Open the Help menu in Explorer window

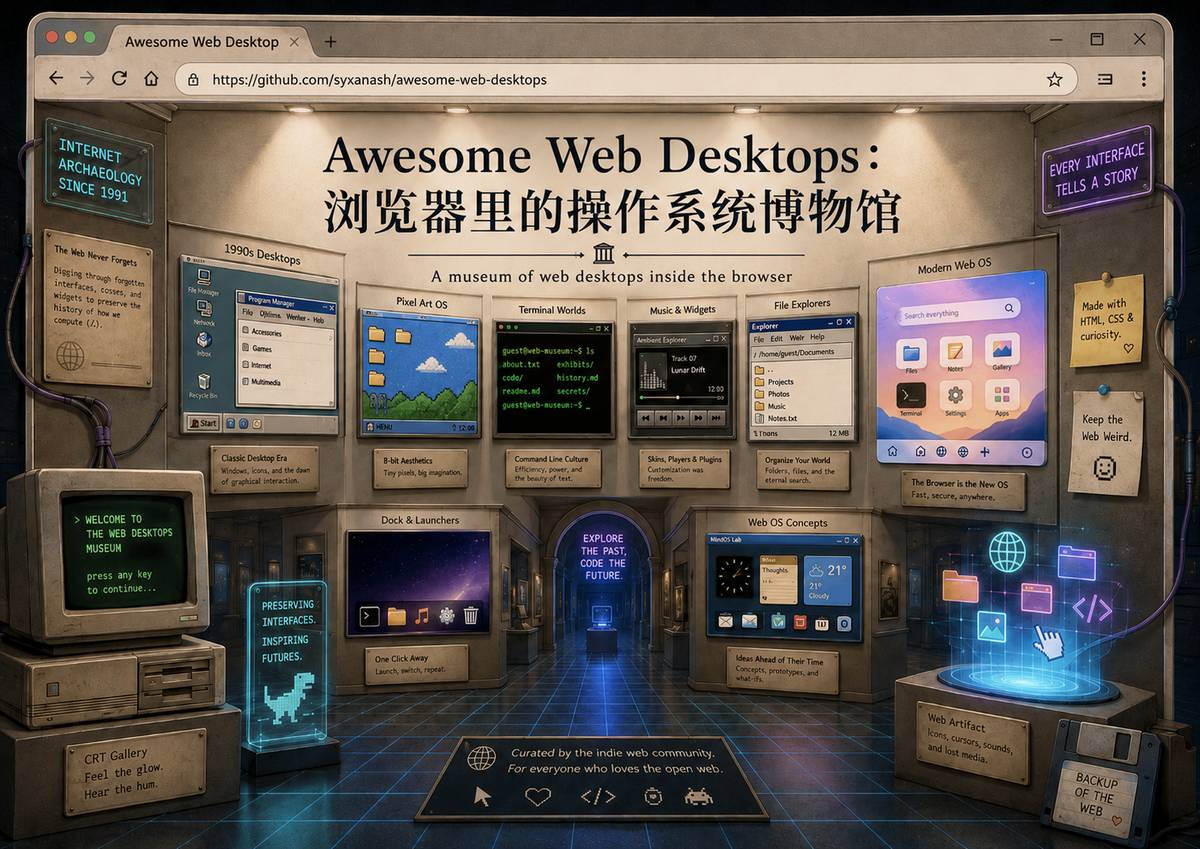click(818, 339)
